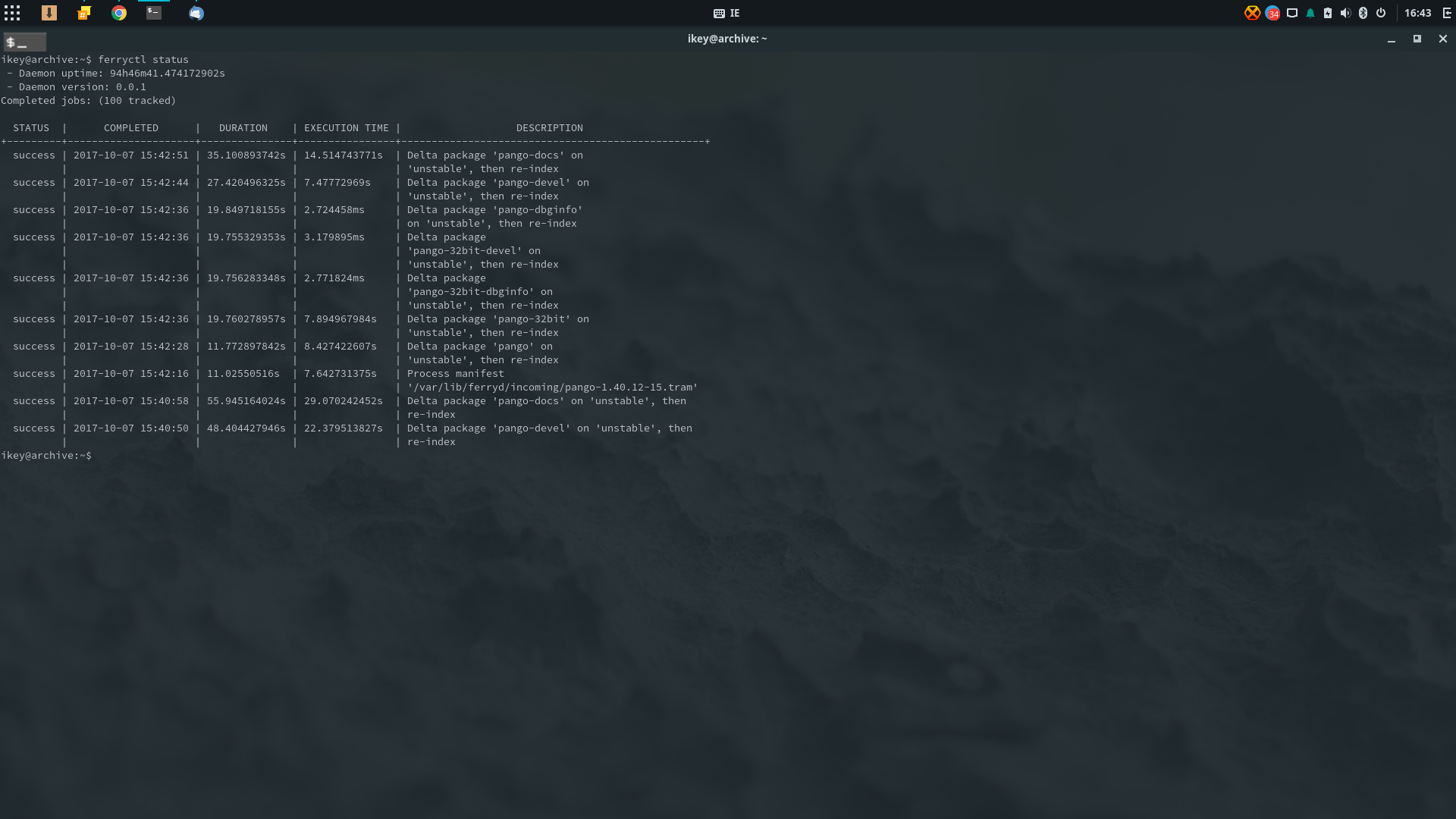
Task: Click the DESCRIPTION column header
Action: click(x=550, y=127)
